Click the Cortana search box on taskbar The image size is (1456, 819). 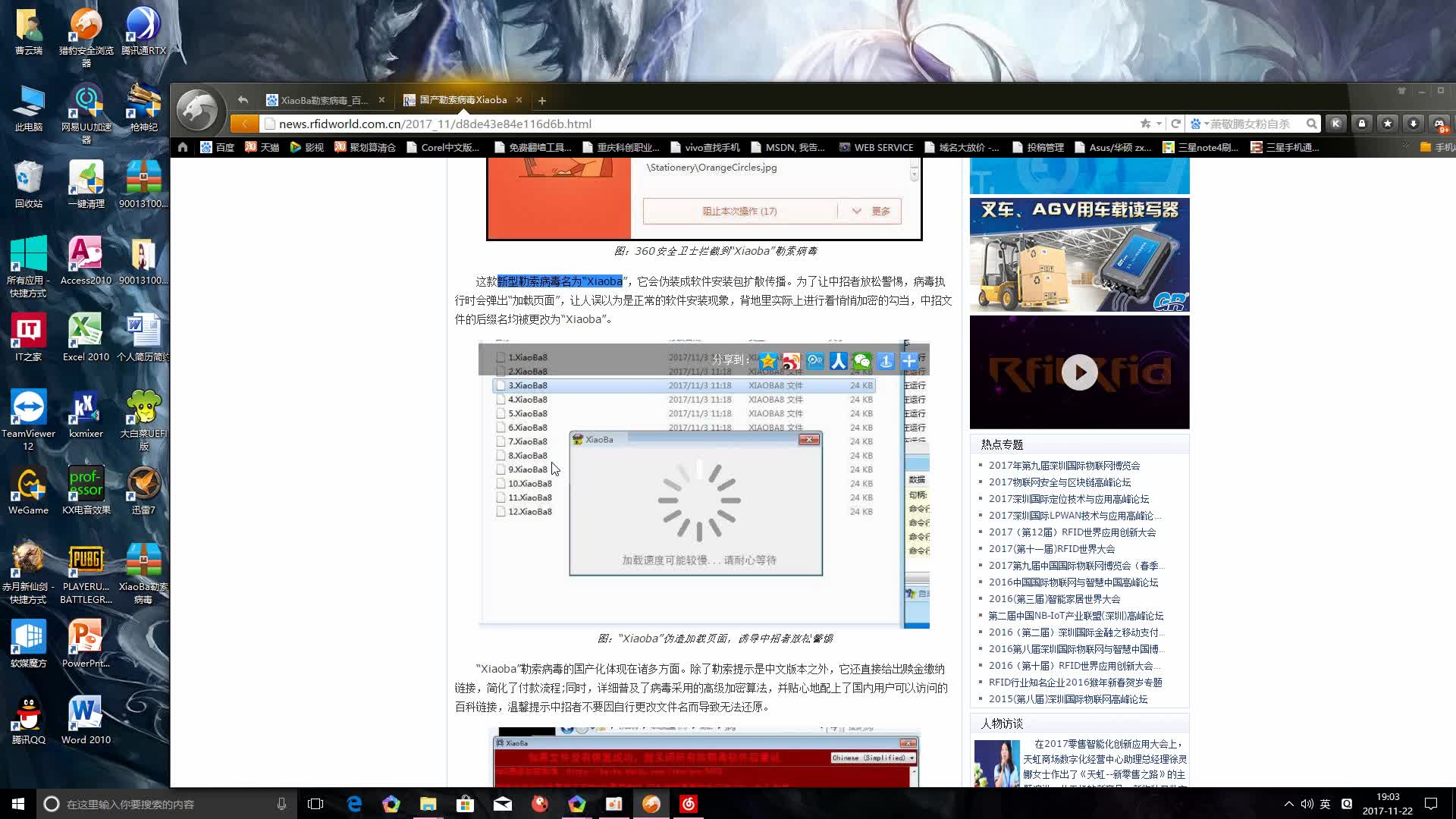pos(165,804)
